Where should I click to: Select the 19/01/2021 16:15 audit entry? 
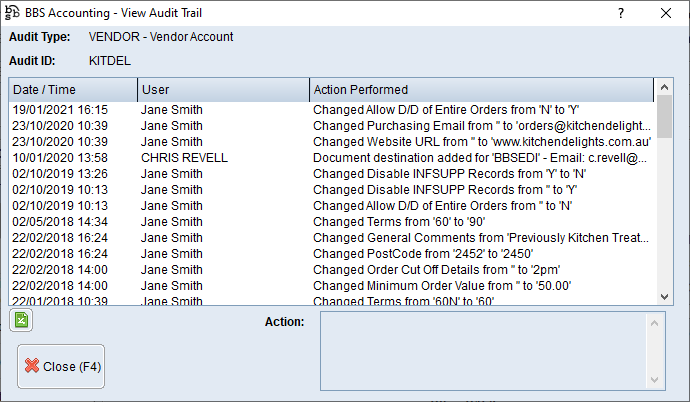pos(60,110)
